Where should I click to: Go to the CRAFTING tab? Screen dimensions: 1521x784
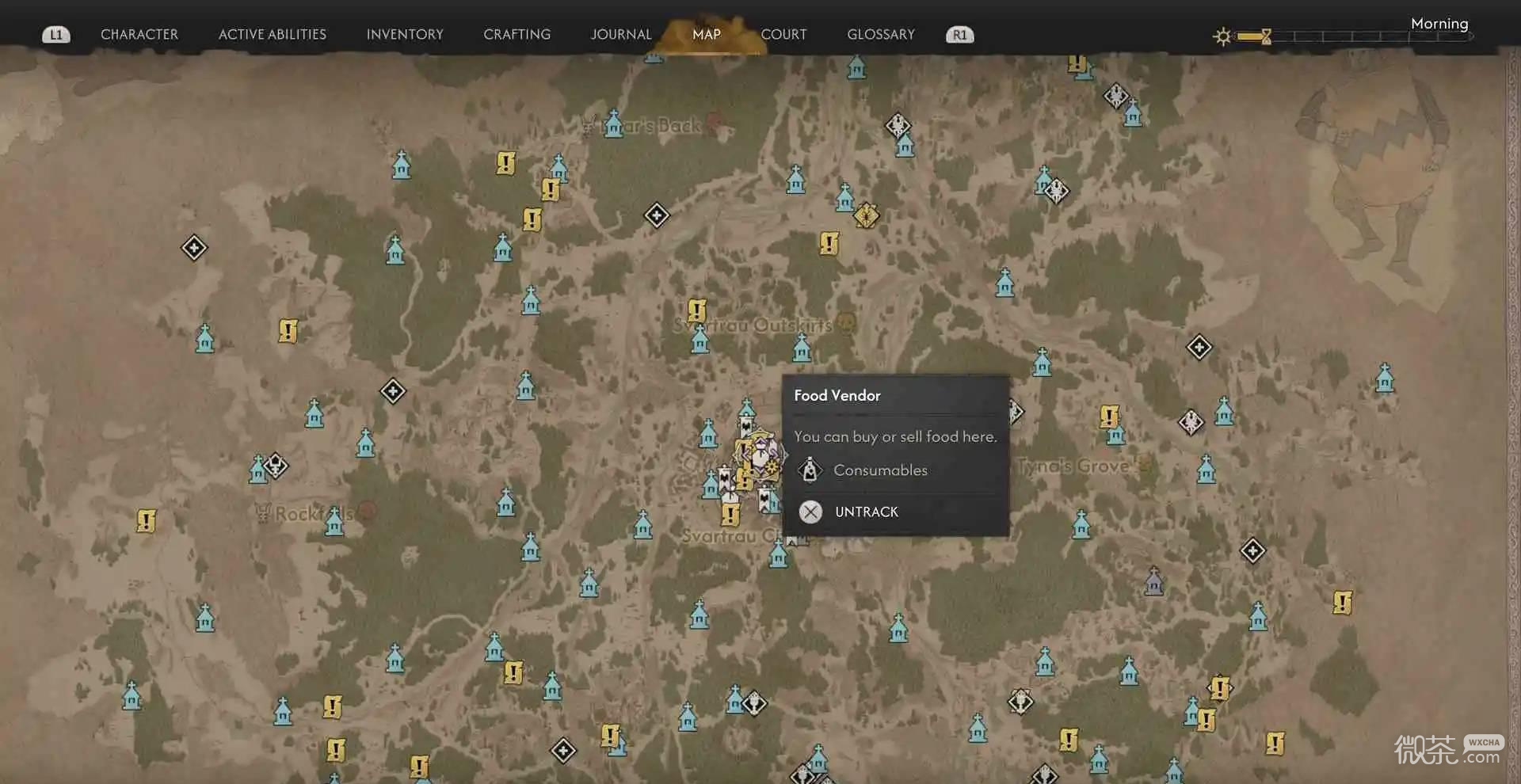coord(517,35)
